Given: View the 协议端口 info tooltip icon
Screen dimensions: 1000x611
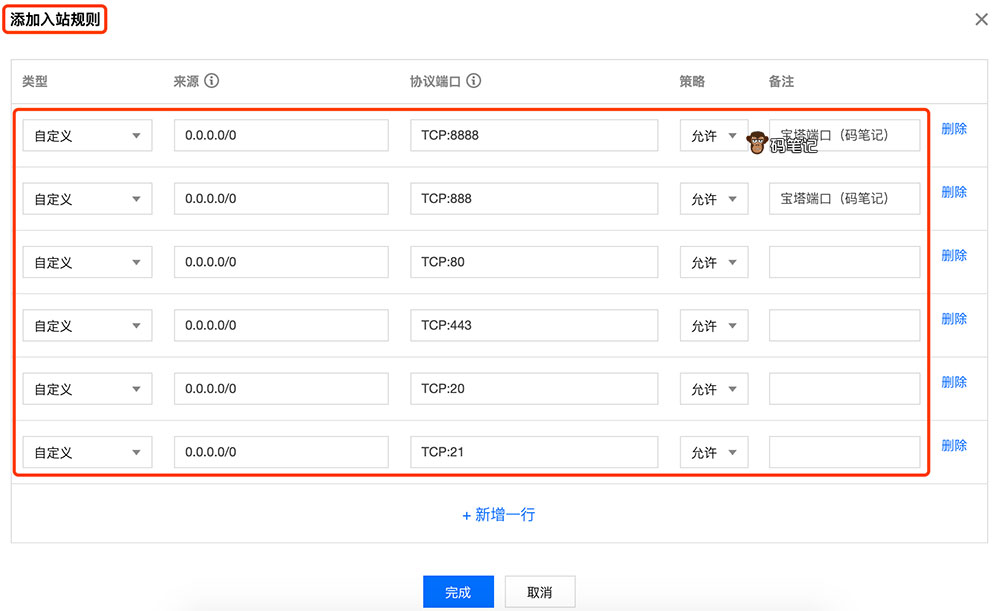Looking at the screenshot, I should click(x=475, y=81).
